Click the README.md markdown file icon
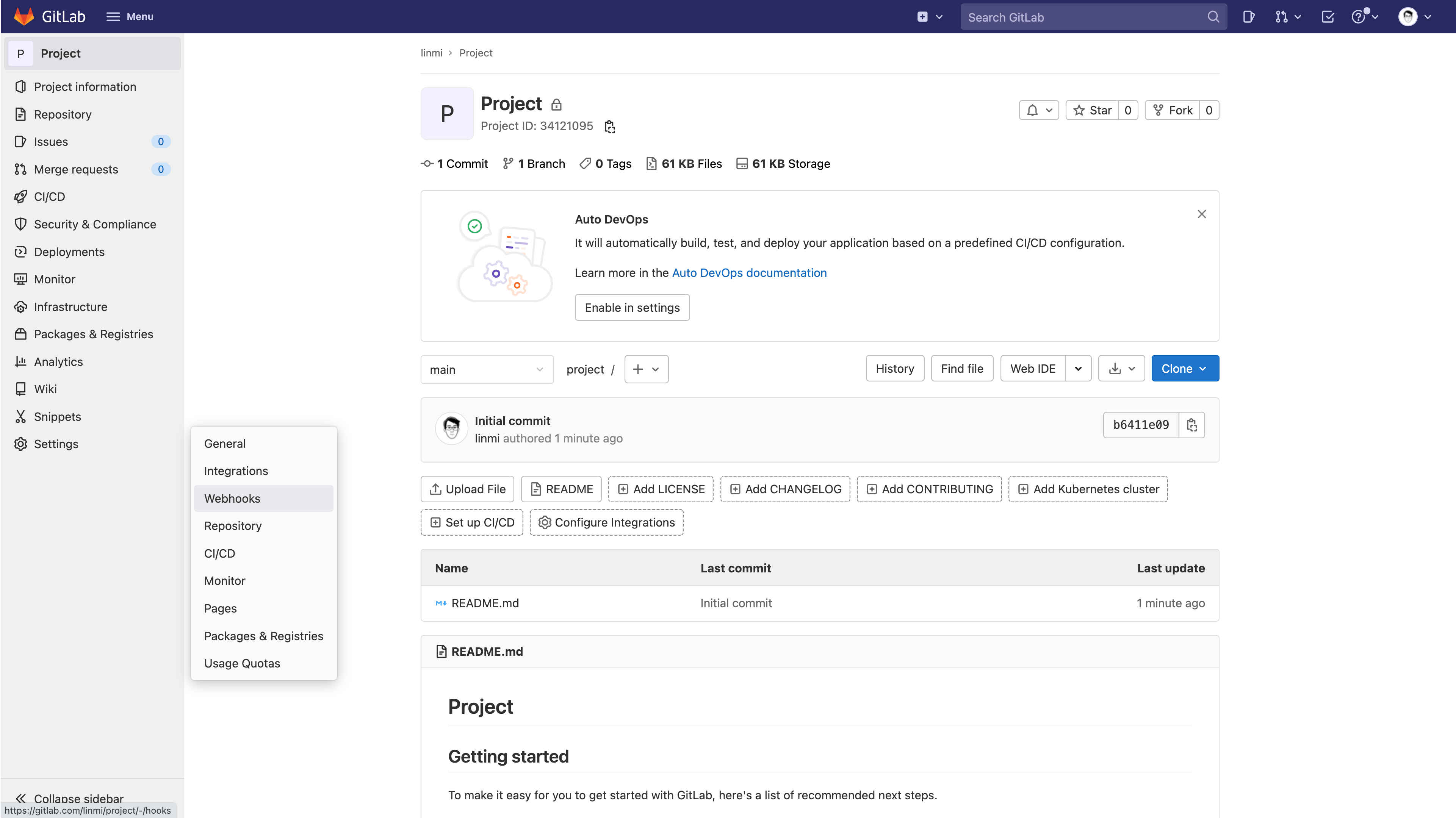Screen dimensions: 1456x819 441,603
